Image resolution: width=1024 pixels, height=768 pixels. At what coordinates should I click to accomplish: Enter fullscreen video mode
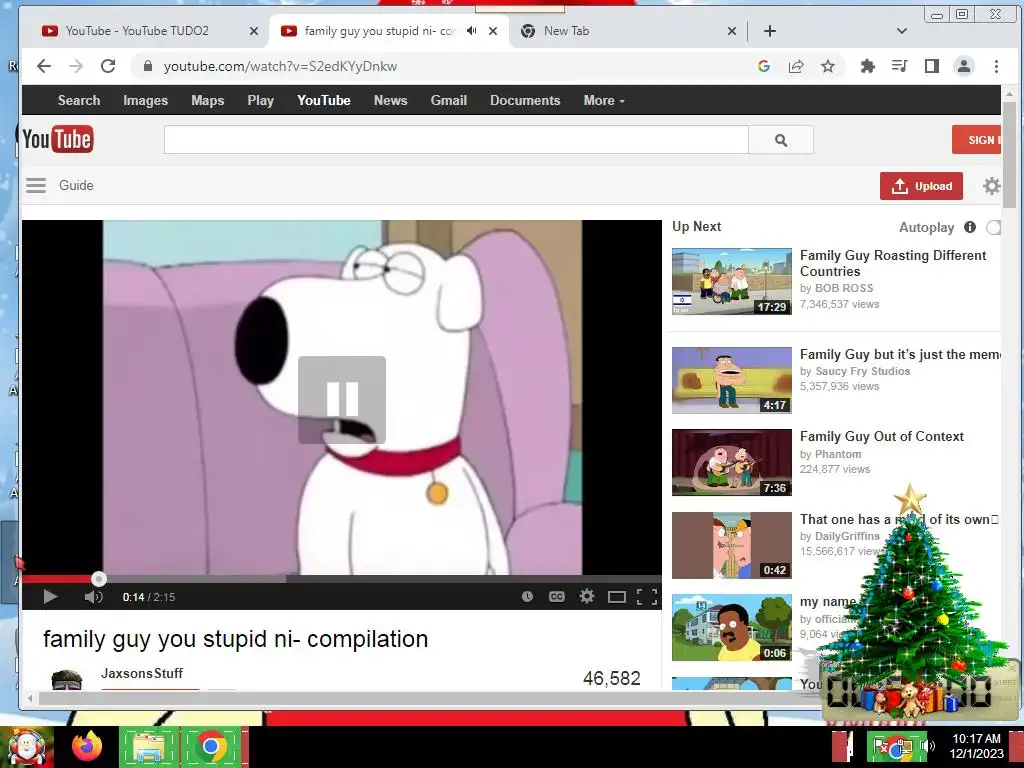[x=647, y=597]
